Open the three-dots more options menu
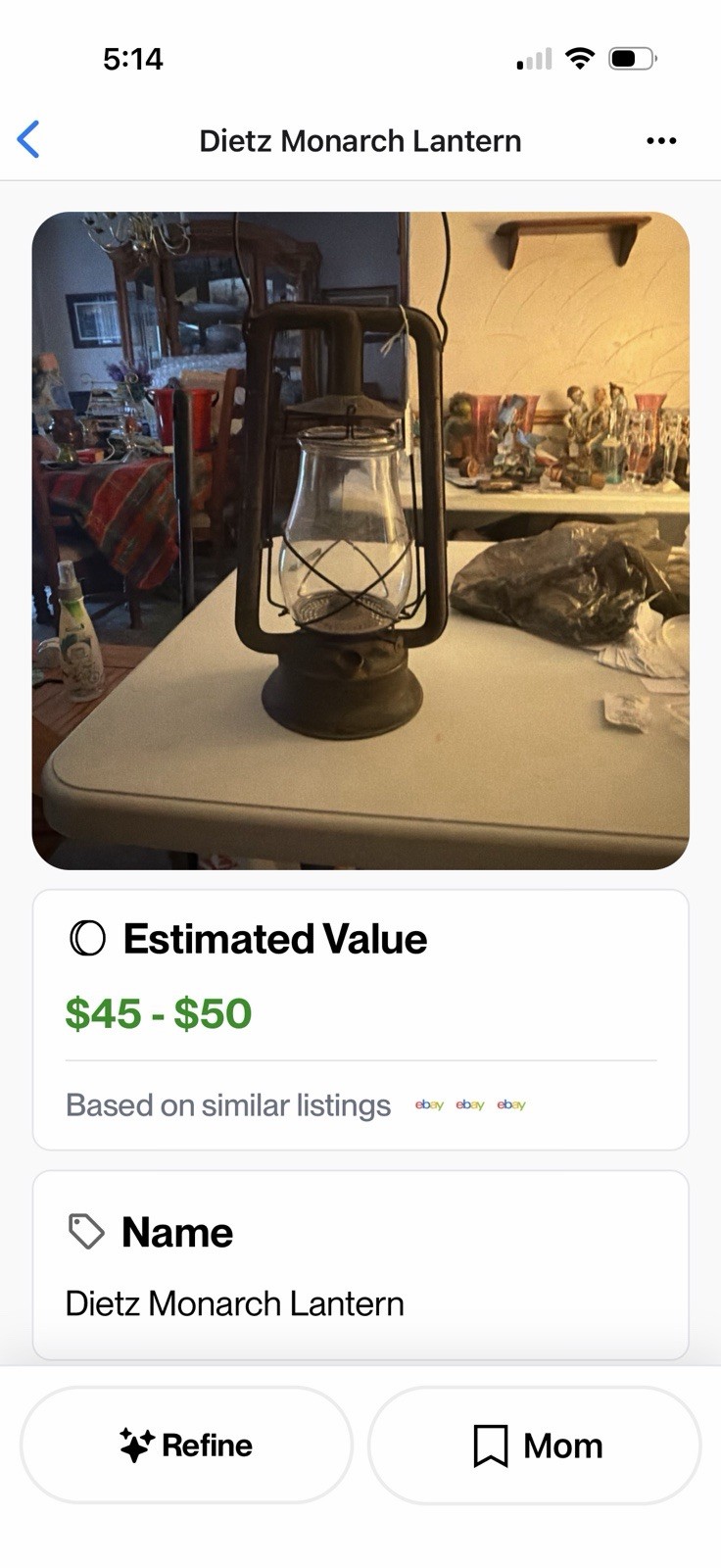The width and height of the screenshot is (721, 1568). click(x=661, y=141)
